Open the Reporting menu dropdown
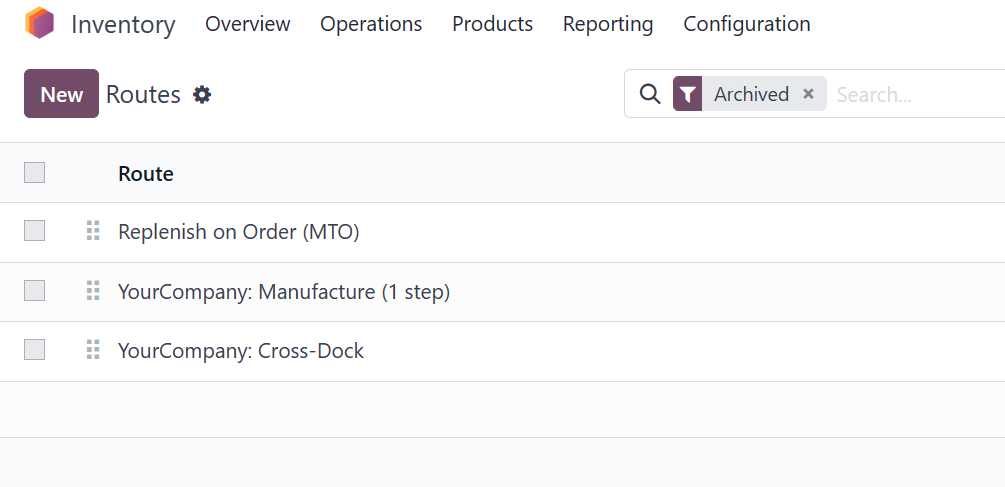 (608, 24)
